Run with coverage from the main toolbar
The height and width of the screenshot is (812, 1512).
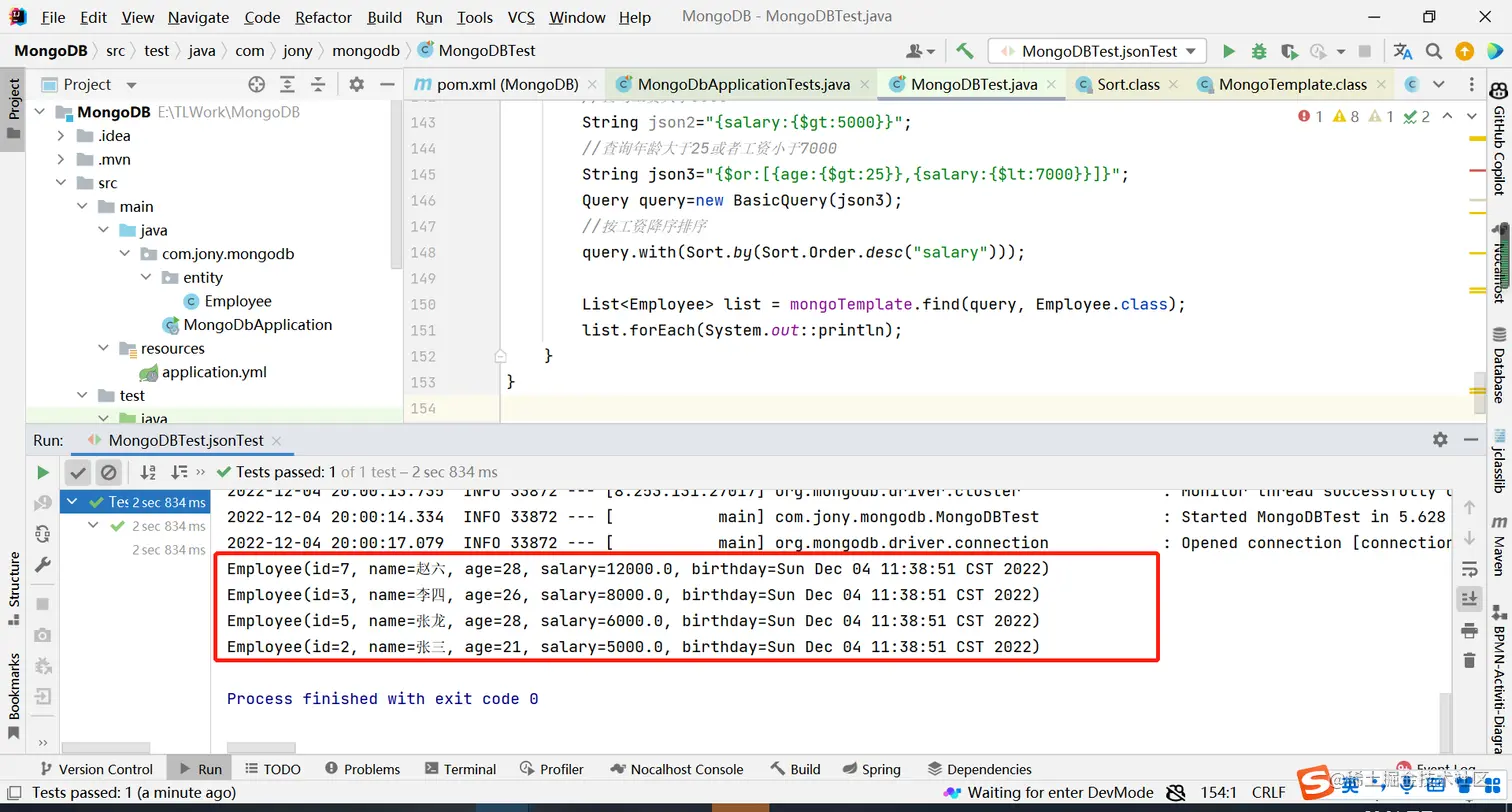pos(1289,51)
